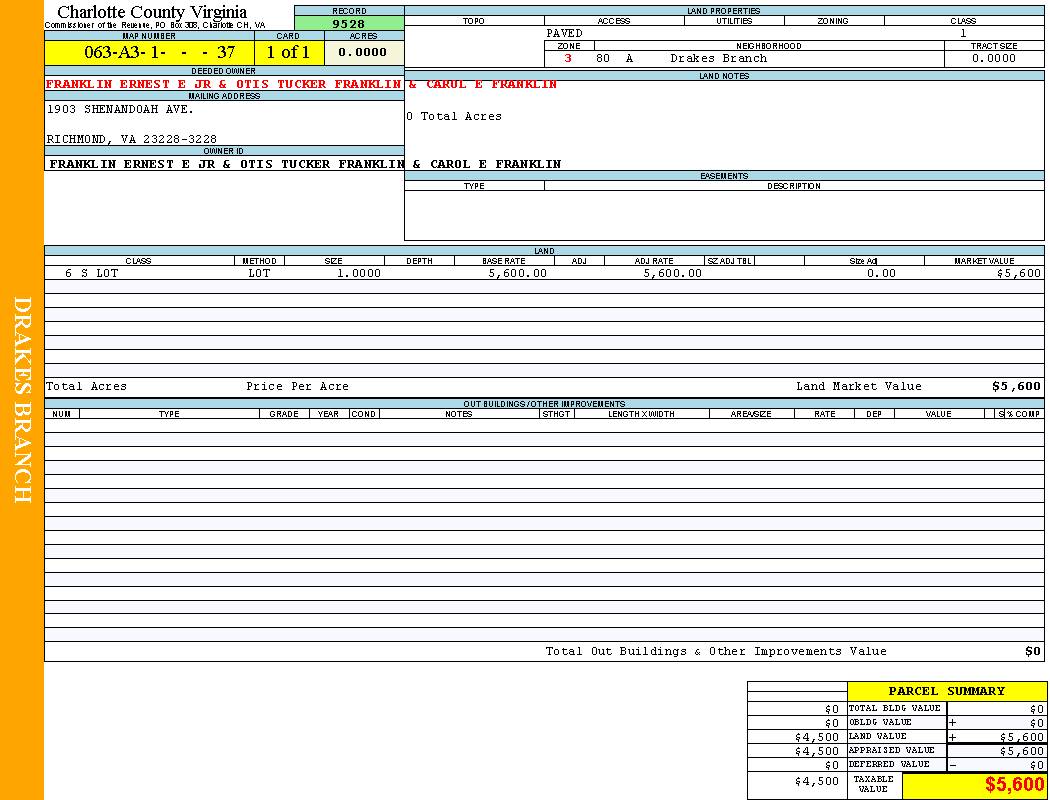The height and width of the screenshot is (800, 1050).
Task: Click the Acres value under the header
Action: click(363, 52)
